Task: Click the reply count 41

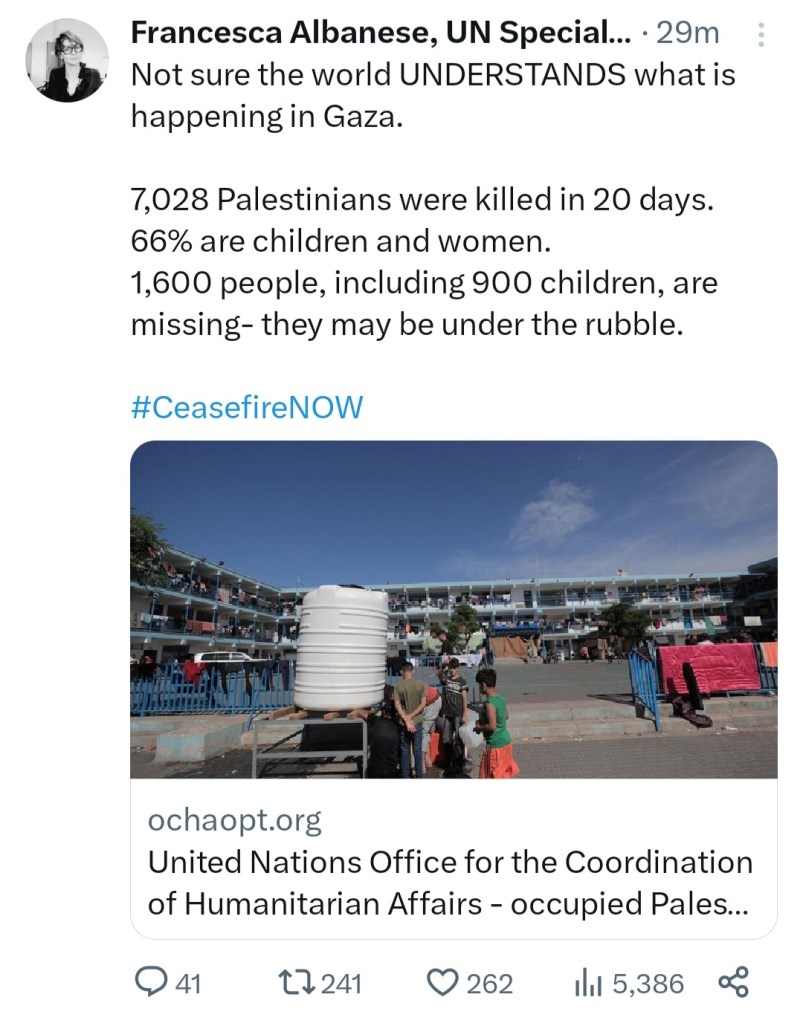Action: click(x=189, y=985)
